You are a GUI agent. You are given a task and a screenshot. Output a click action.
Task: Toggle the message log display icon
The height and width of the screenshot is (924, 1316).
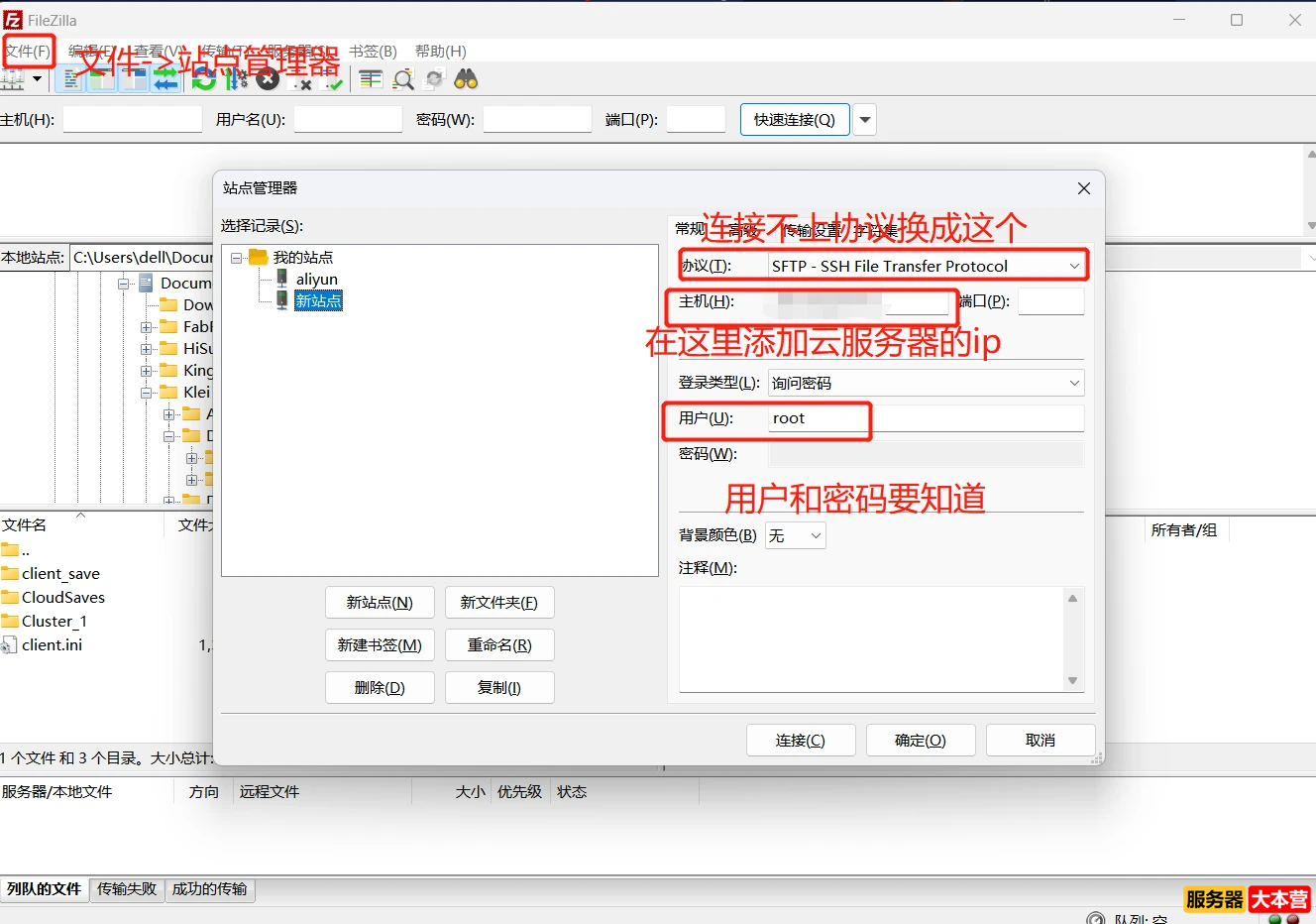pyautogui.click(x=70, y=79)
